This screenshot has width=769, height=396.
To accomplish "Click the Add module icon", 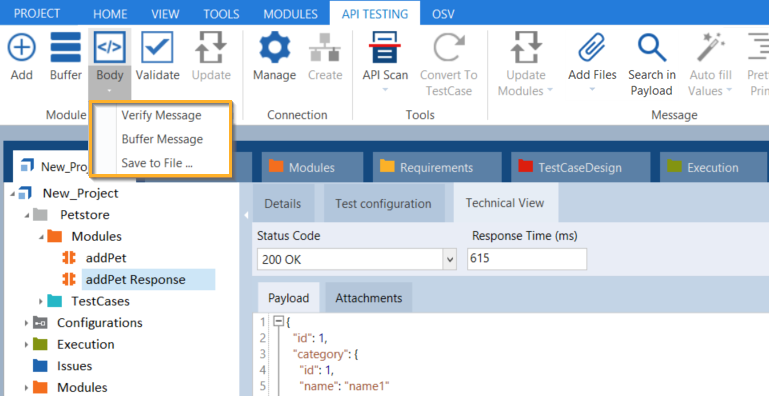I will tap(22, 48).
